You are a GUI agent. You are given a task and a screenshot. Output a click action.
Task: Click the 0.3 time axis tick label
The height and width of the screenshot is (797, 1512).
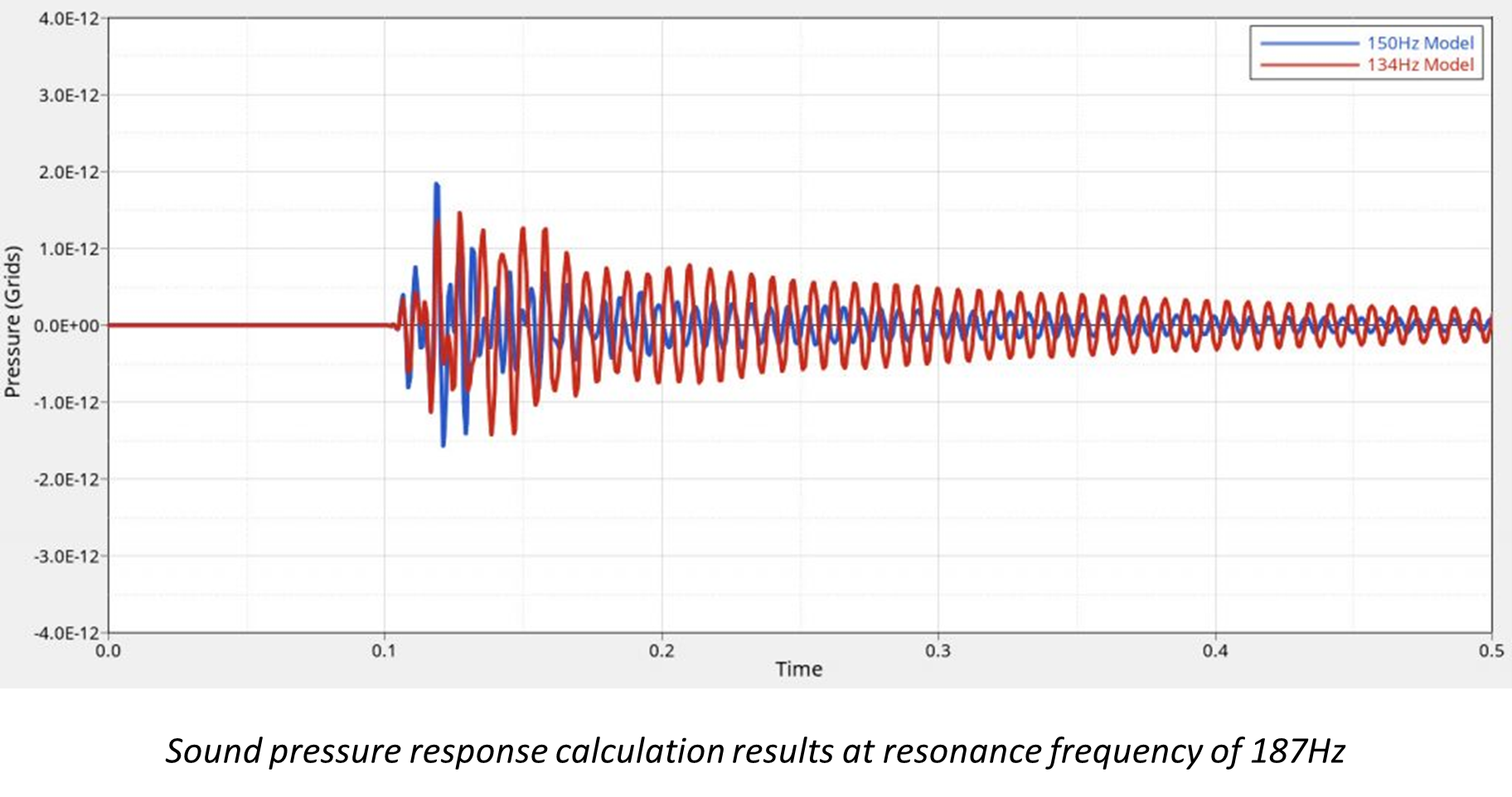(x=938, y=650)
